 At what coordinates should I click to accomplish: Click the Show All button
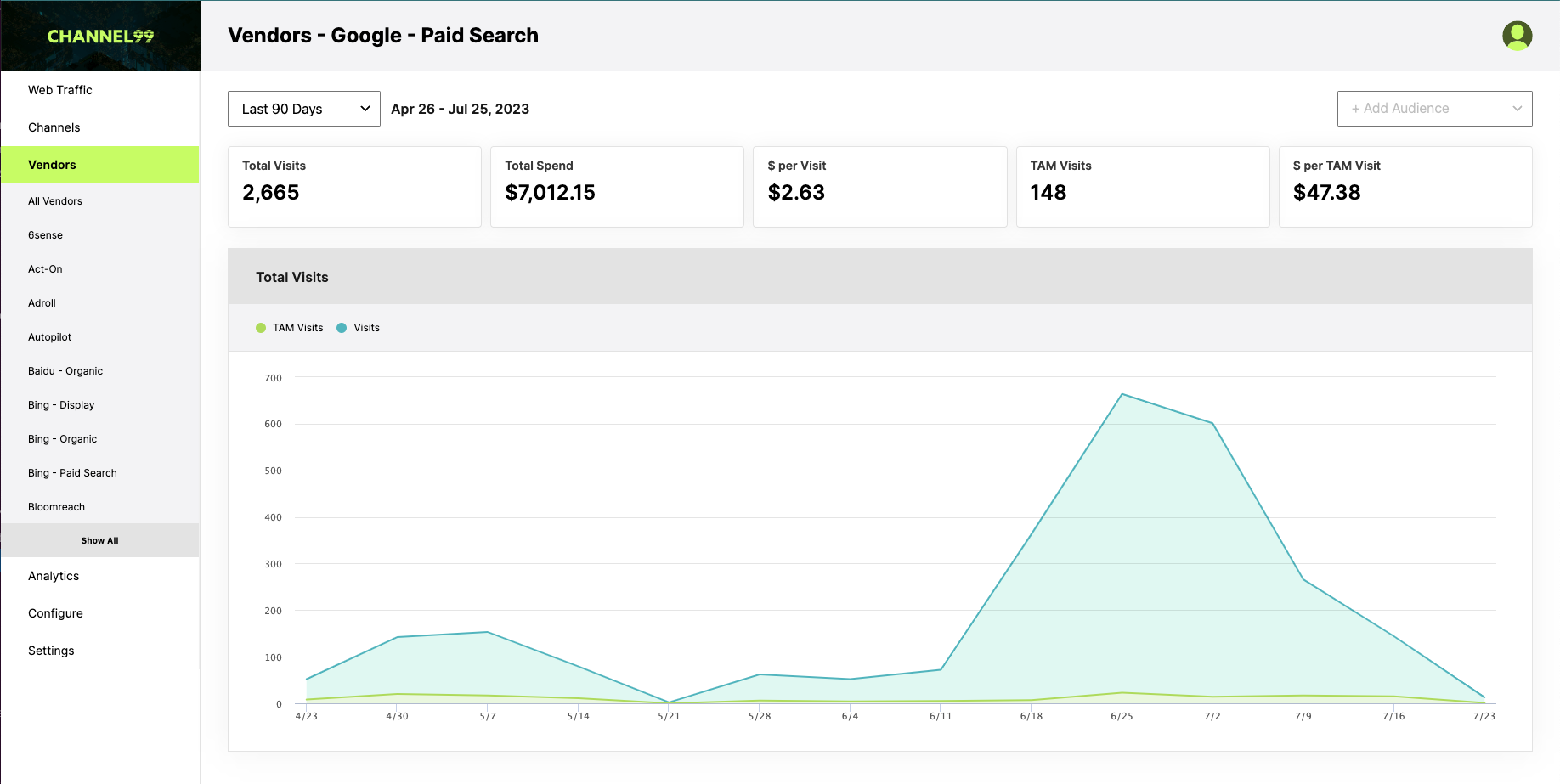[x=100, y=540]
